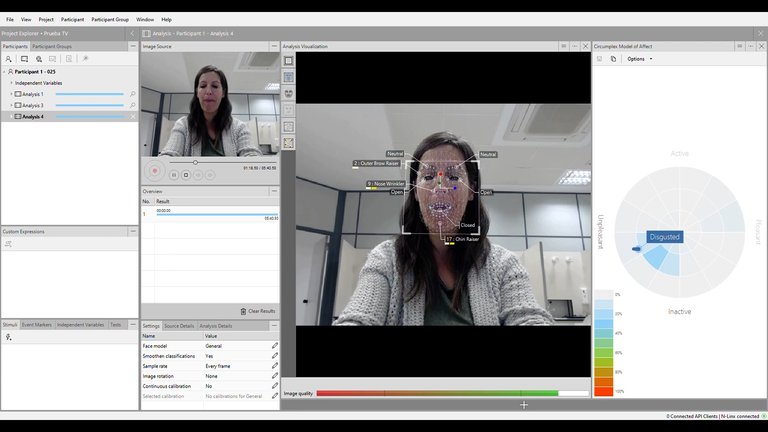Switch to the Event Markers tab
The width and height of the screenshot is (768, 432).
coord(38,325)
